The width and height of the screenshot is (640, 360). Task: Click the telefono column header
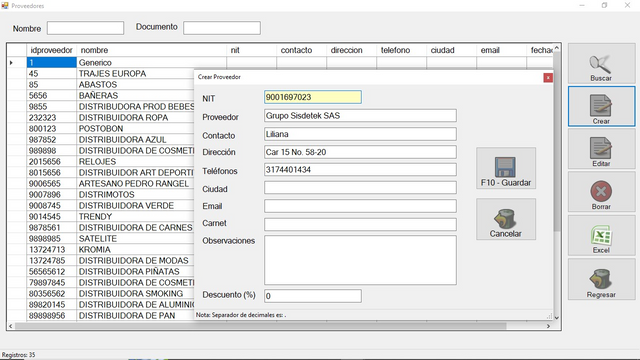pyautogui.click(x=401, y=50)
